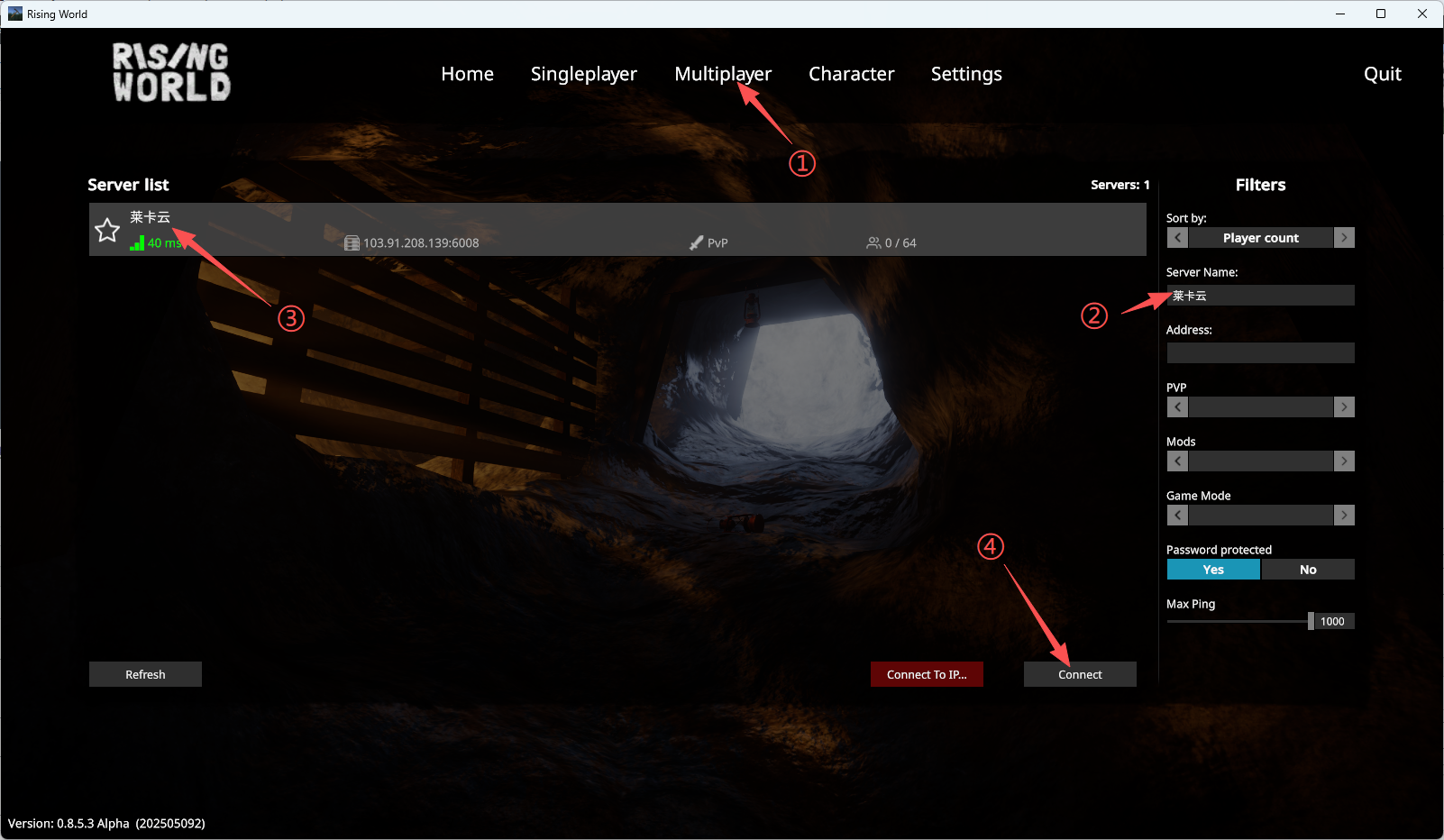
Task: Adjust the Max Ping slider handle
Action: (1311, 621)
